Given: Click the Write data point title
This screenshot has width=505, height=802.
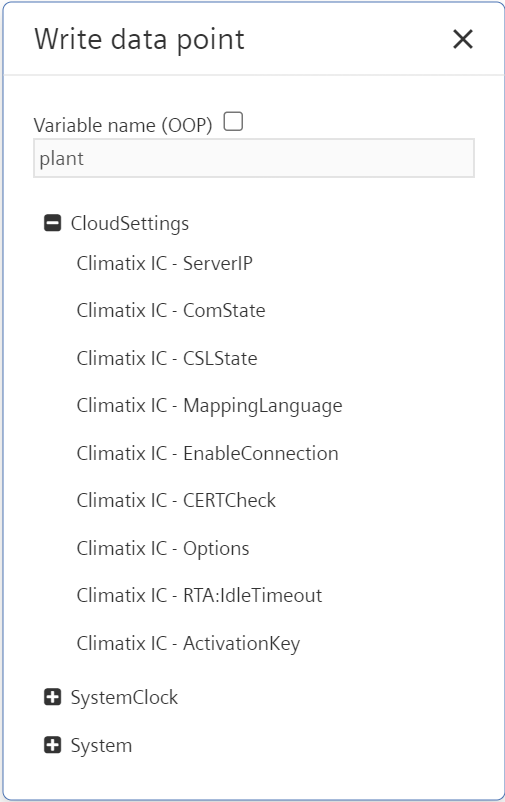Looking at the screenshot, I should 140,40.
